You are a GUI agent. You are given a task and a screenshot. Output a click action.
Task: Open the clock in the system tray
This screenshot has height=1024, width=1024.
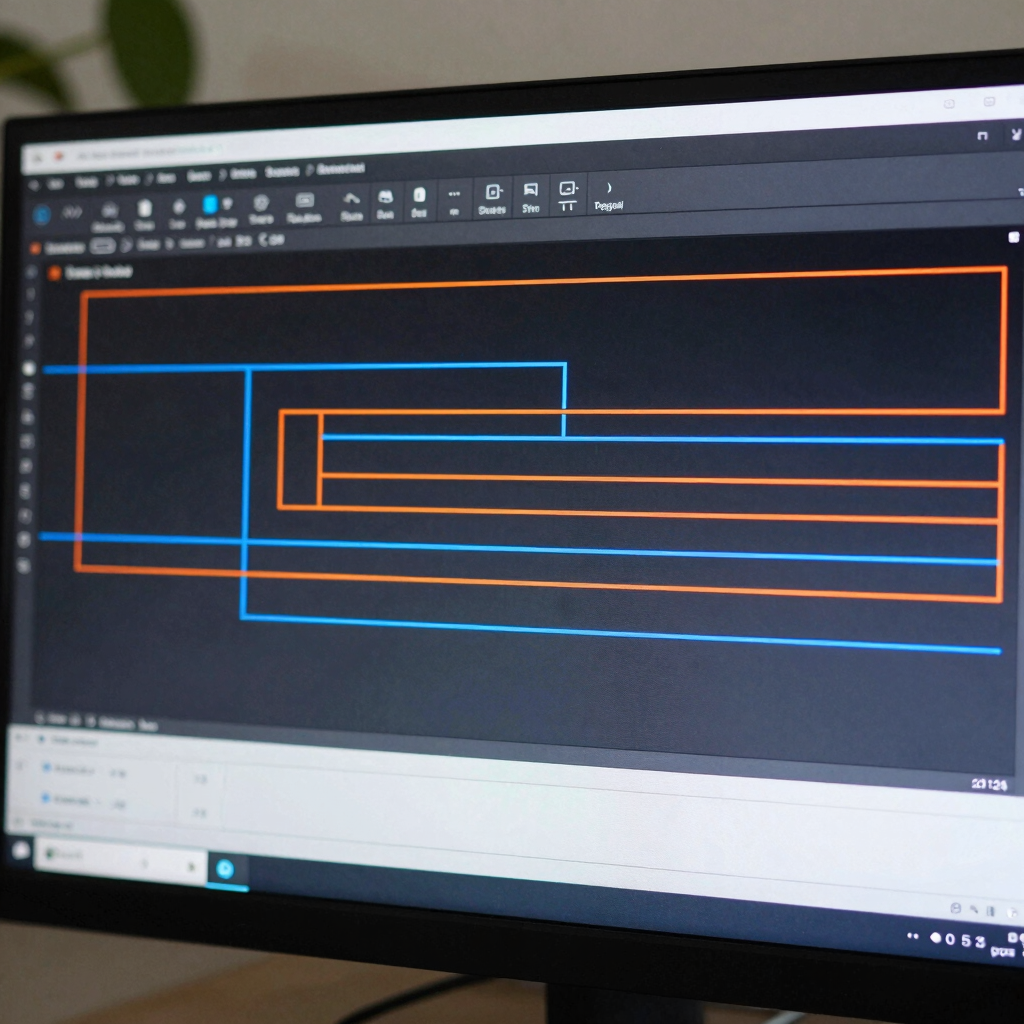pos(965,940)
